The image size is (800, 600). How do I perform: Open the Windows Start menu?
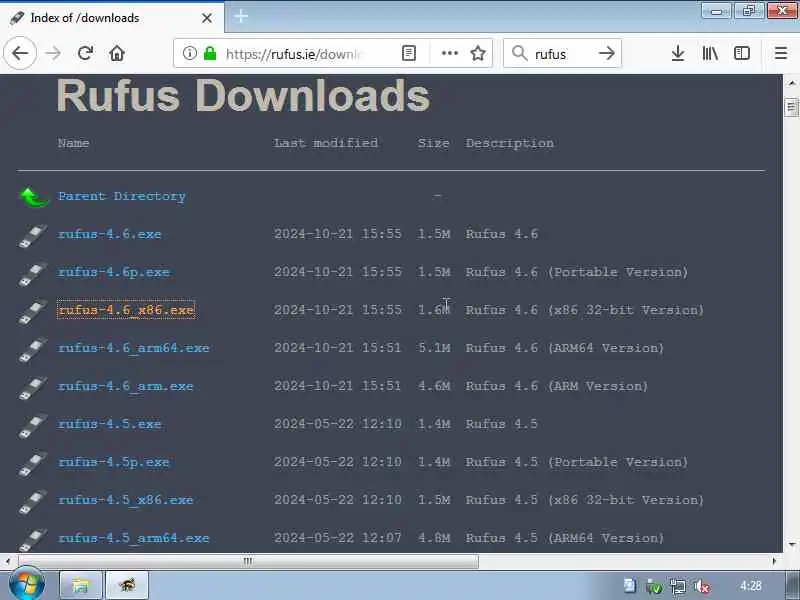(26, 585)
